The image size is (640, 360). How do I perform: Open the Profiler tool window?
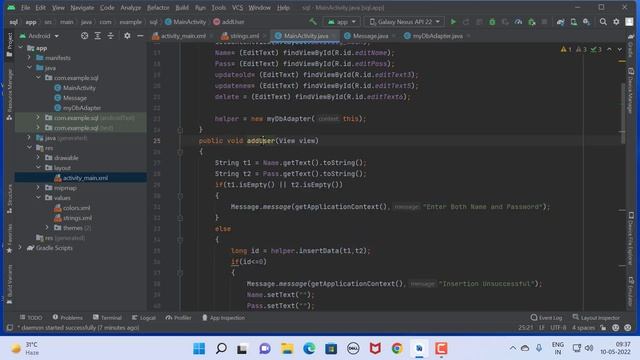(178, 318)
